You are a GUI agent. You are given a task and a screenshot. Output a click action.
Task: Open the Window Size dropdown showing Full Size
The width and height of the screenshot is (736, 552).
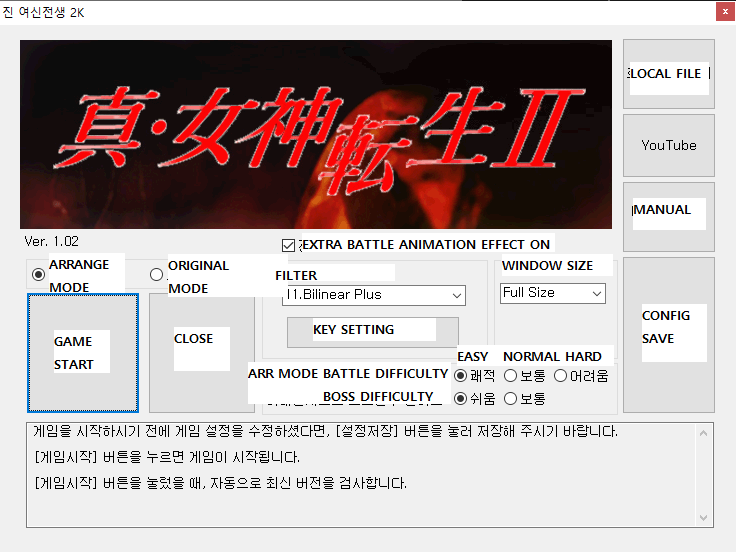pos(552,293)
